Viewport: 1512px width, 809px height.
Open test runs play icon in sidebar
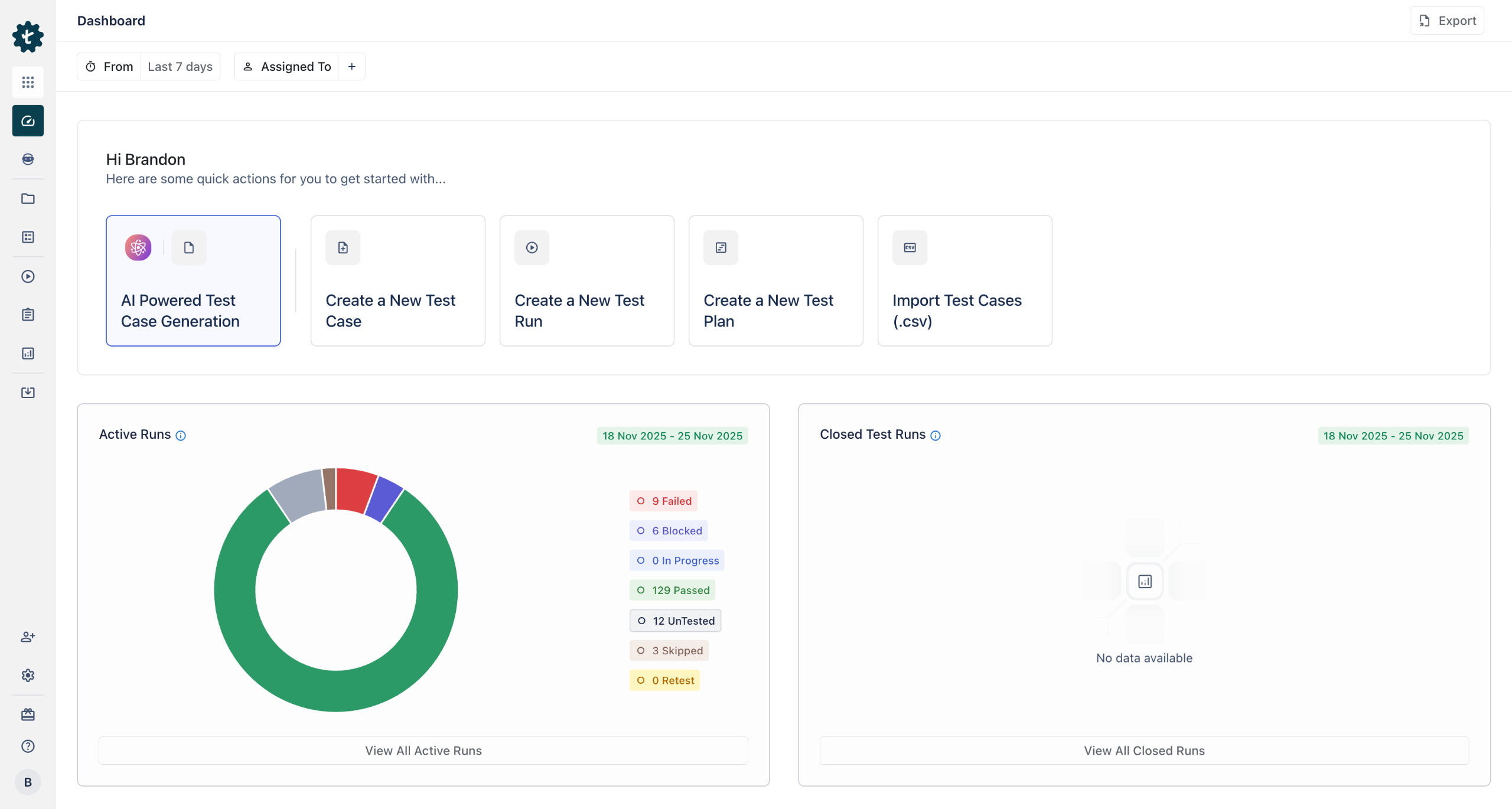point(28,276)
